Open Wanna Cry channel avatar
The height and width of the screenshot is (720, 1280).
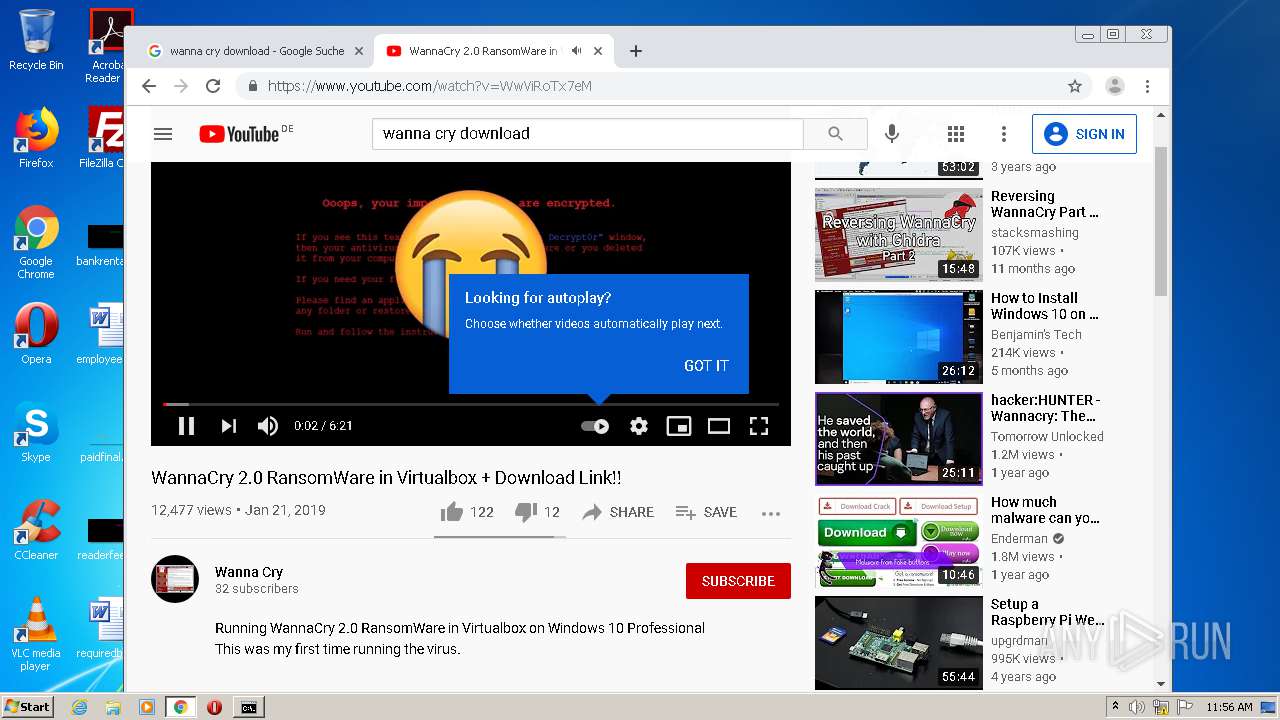point(175,579)
